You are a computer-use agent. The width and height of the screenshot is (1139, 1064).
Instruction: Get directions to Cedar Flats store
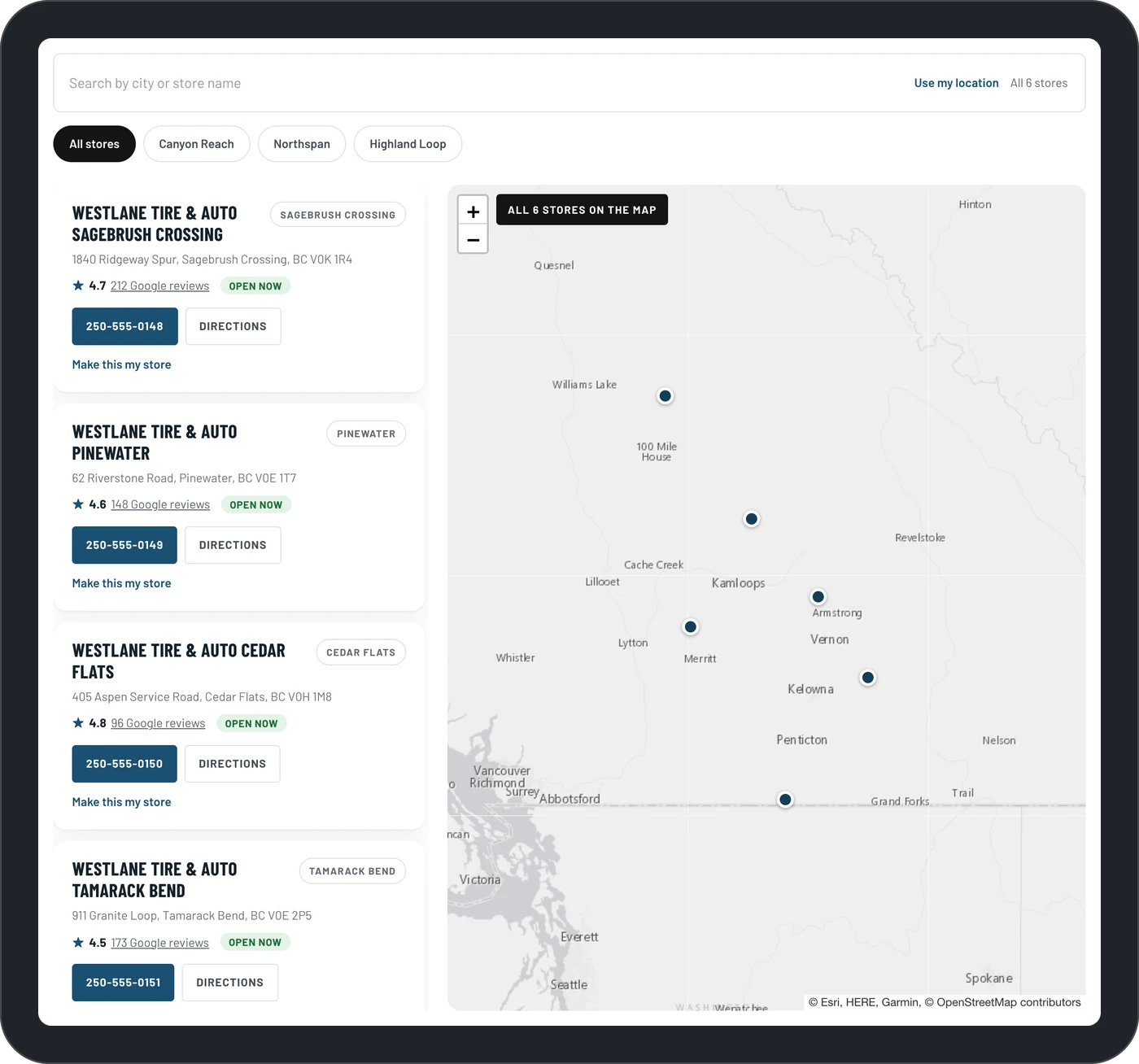point(233,764)
